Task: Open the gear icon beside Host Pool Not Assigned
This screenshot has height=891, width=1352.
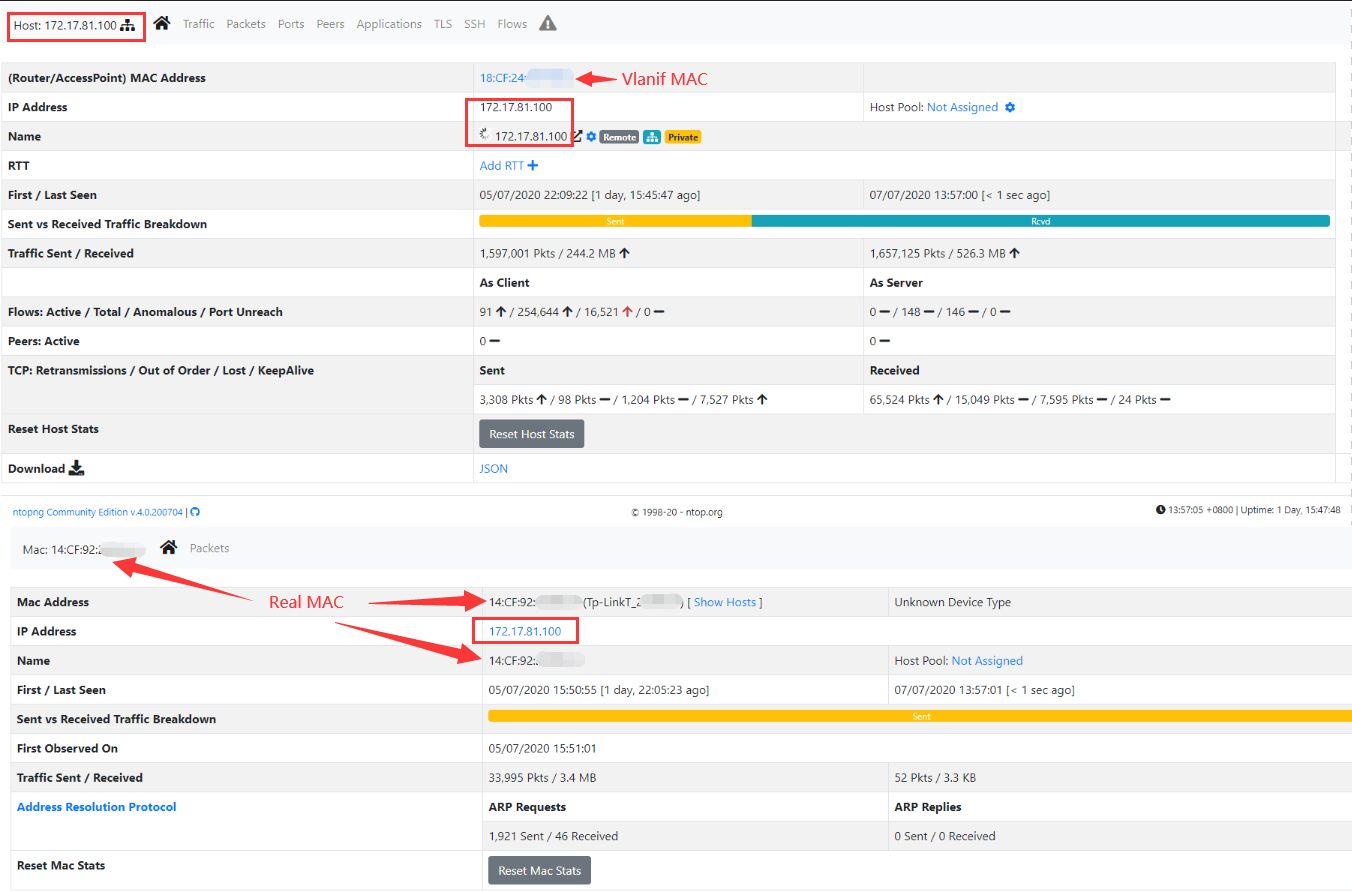Action: [1008, 107]
